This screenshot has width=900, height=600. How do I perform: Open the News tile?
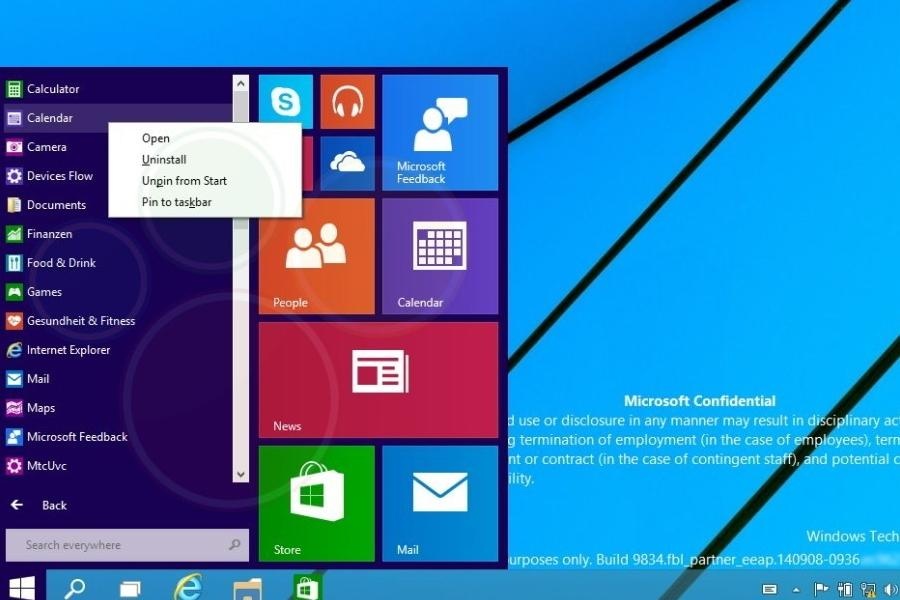[x=378, y=379]
